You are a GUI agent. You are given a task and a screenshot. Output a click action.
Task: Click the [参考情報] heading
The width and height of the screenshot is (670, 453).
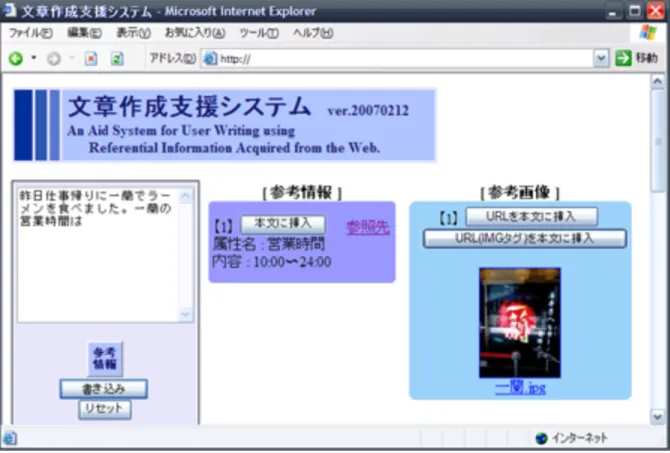click(x=302, y=193)
